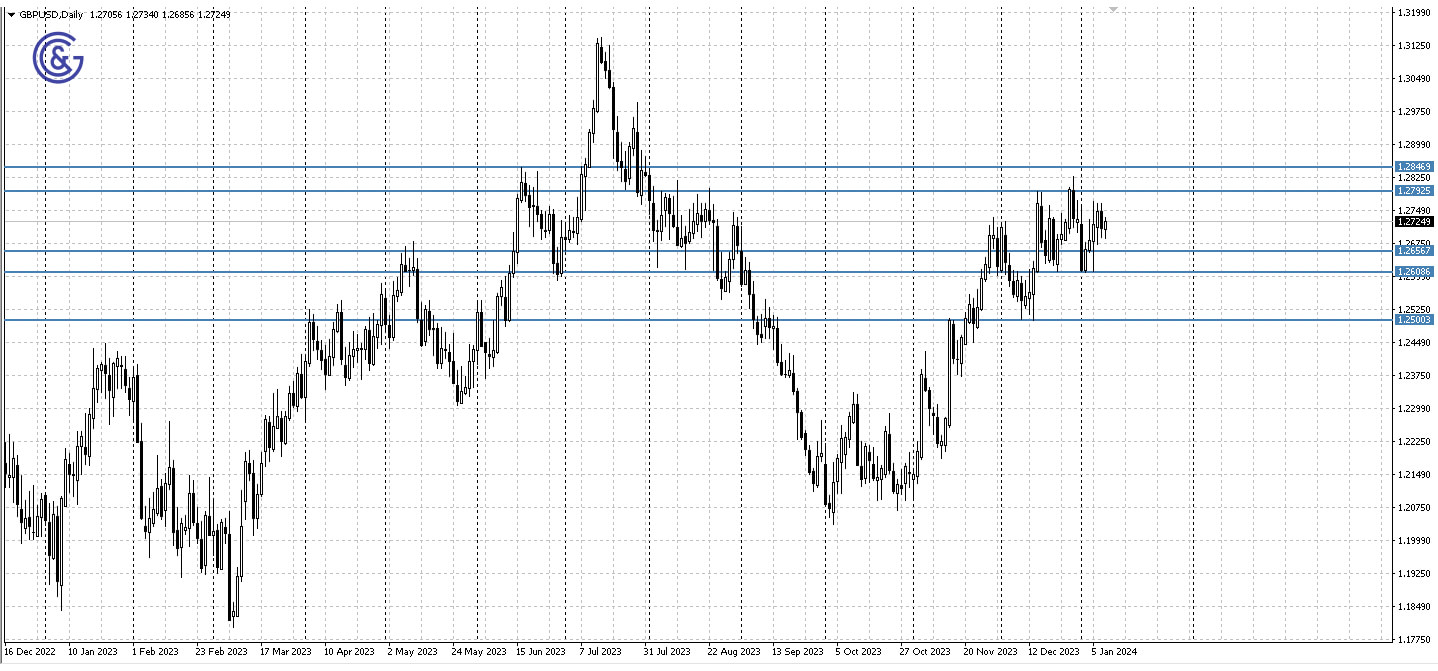1438x671 pixels.
Task: Select the 1.26086 horizontal line label
Action: coord(1413,271)
